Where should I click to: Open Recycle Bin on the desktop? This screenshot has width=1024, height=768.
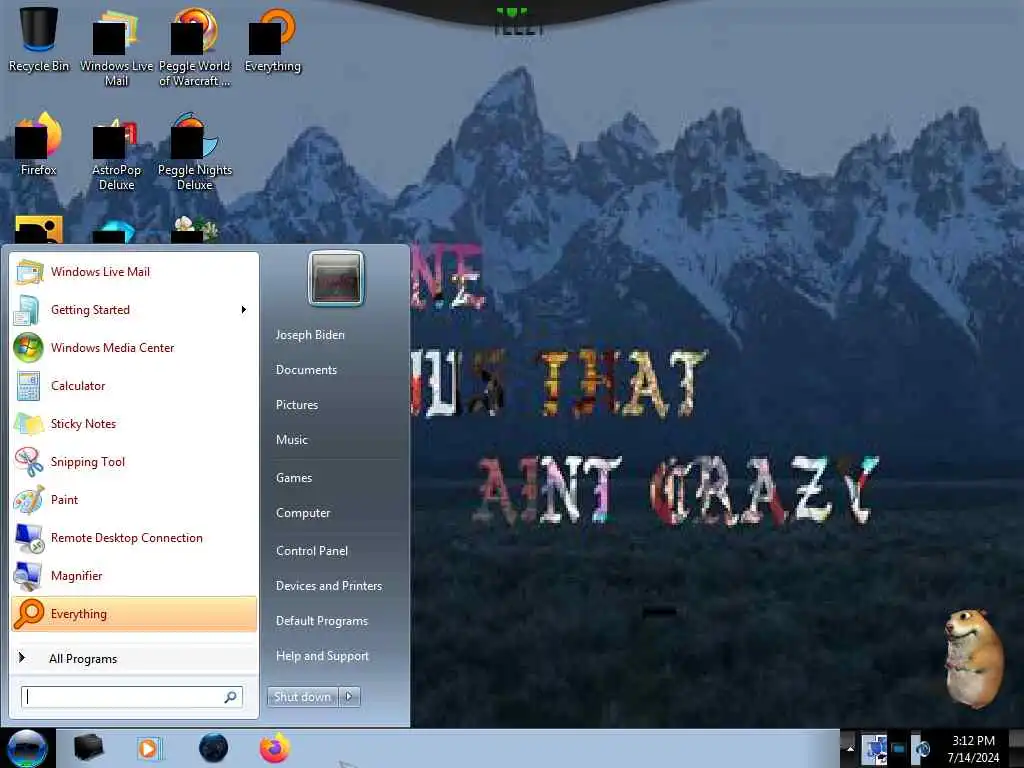pos(39,39)
